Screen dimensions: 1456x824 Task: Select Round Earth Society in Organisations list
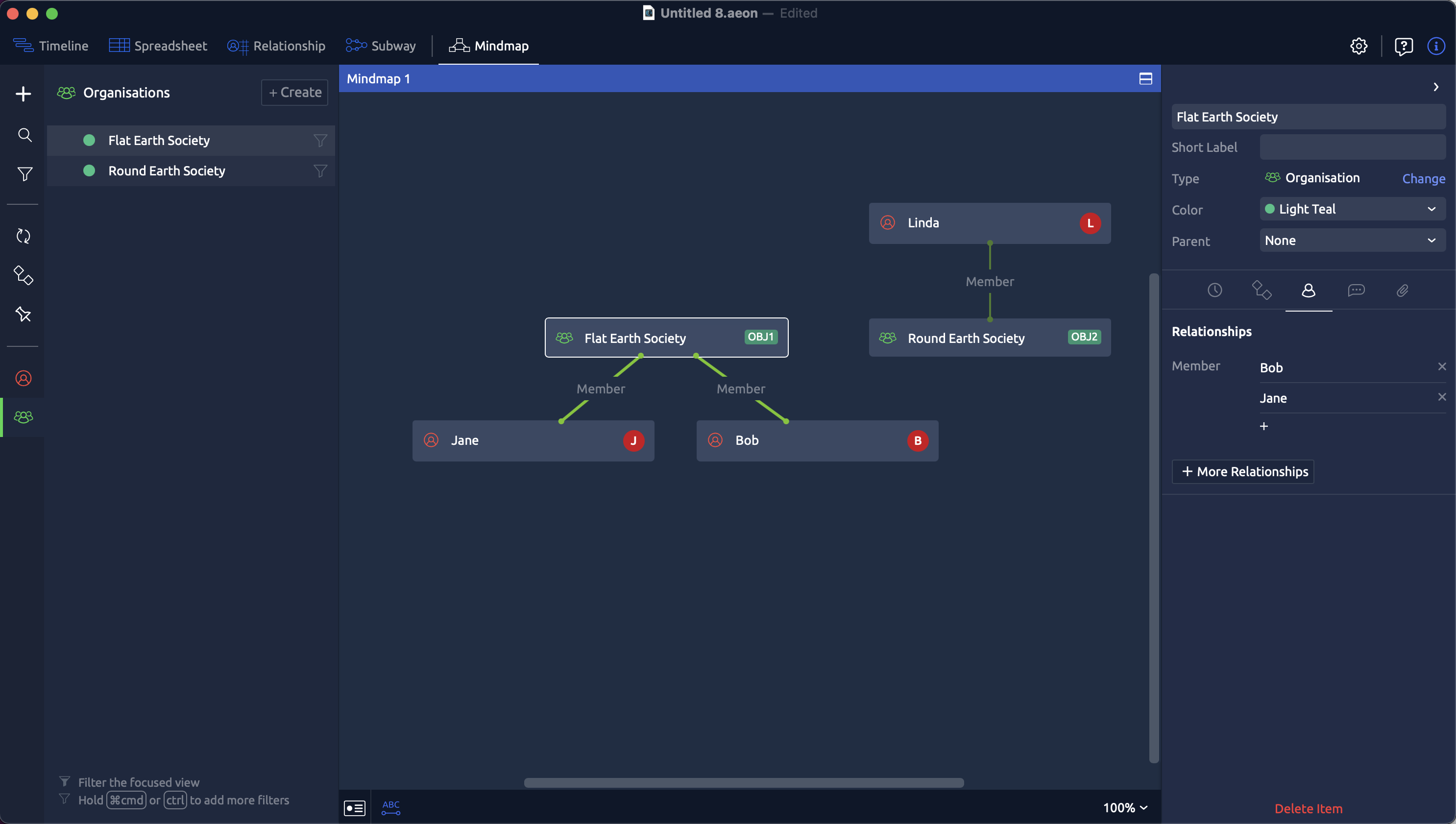click(x=191, y=171)
